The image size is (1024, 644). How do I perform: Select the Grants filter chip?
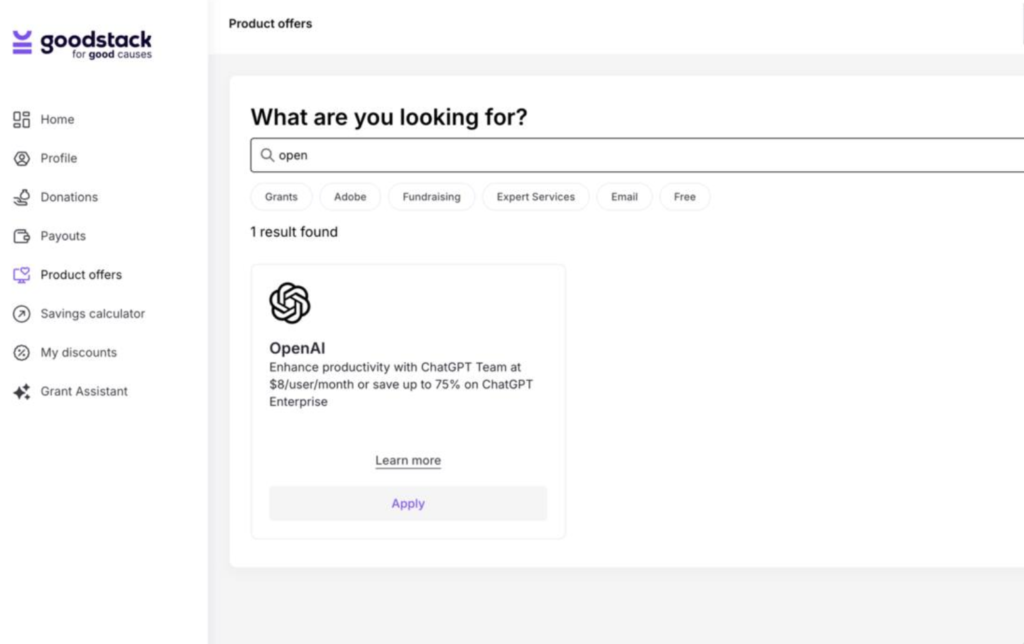(x=281, y=197)
